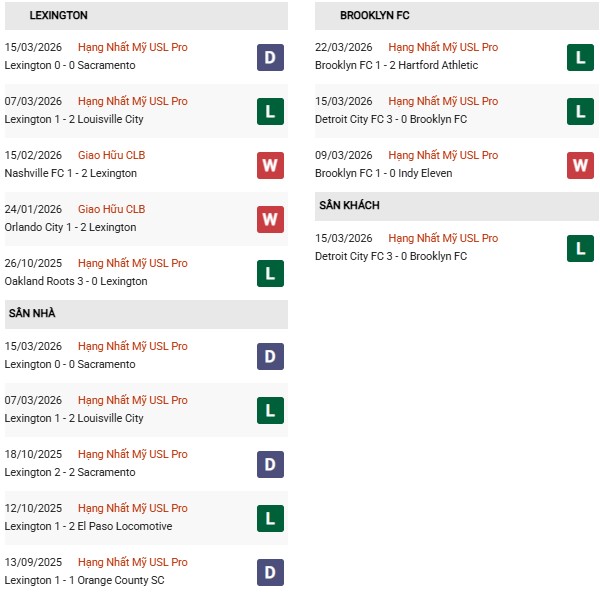
Task: Click Brooklyn FC 1 - 0 Indy Eleven result
Action: pyautogui.click(x=383, y=173)
